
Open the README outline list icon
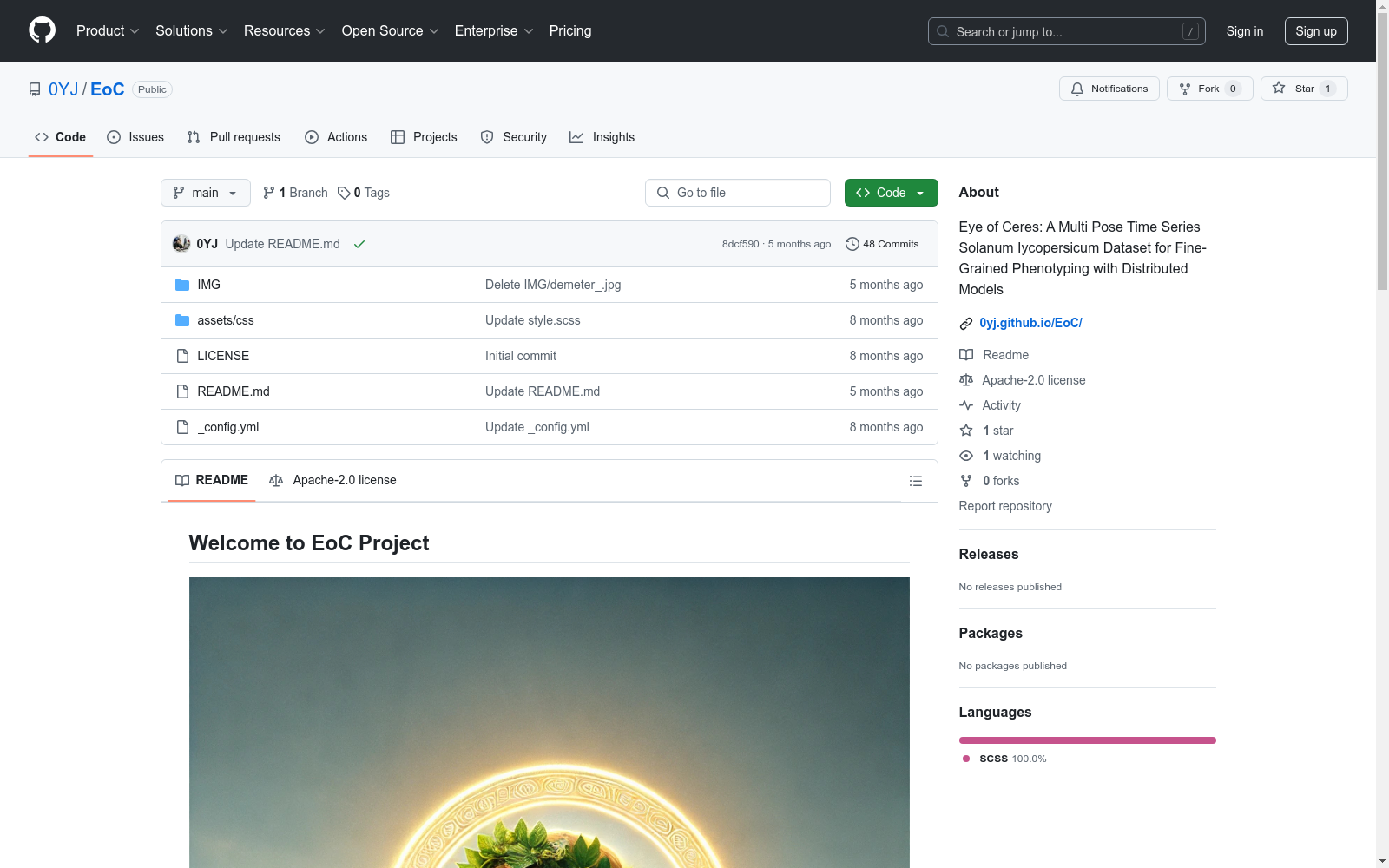(915, 481)
